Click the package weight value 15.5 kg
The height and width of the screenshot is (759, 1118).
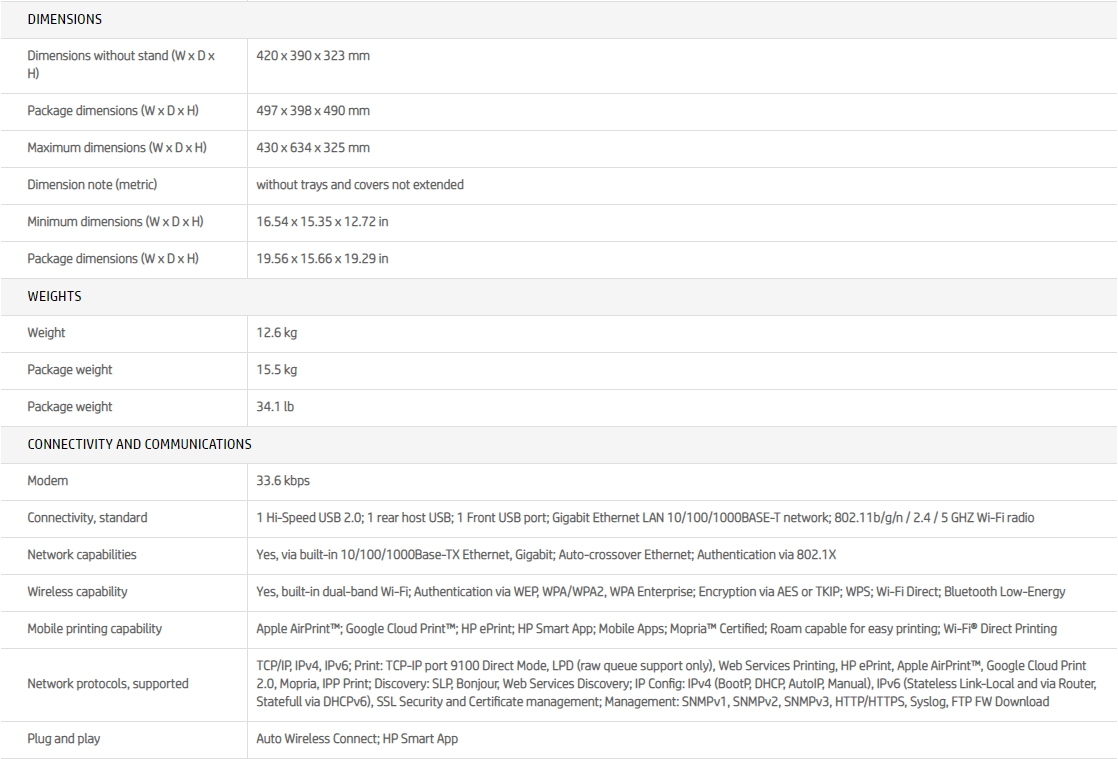click(276, 370)
